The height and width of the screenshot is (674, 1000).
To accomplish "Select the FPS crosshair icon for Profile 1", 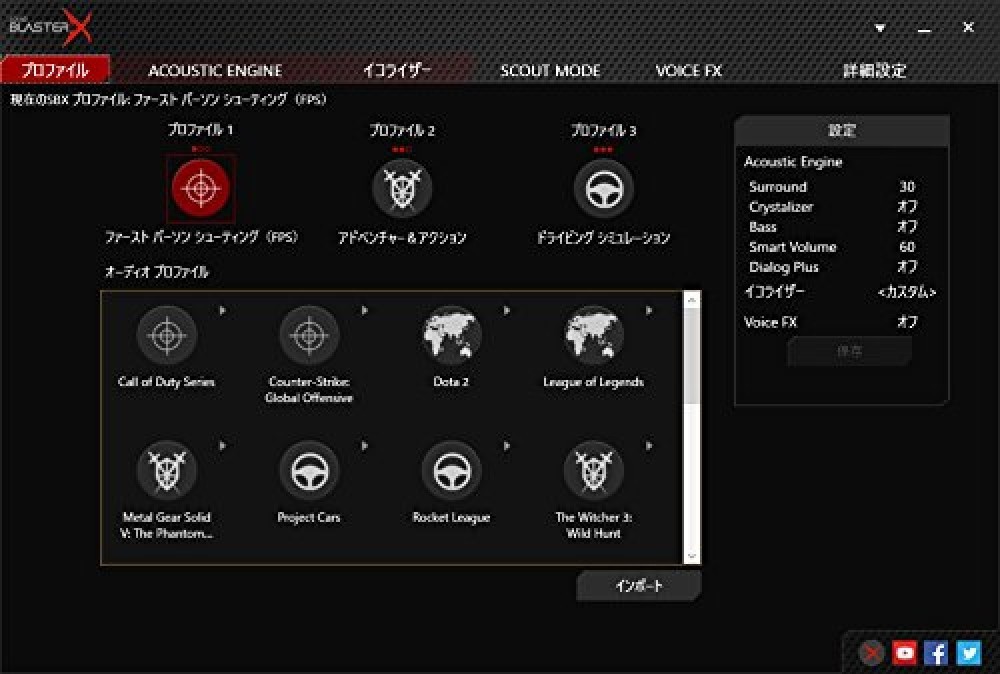I will 201,188.
